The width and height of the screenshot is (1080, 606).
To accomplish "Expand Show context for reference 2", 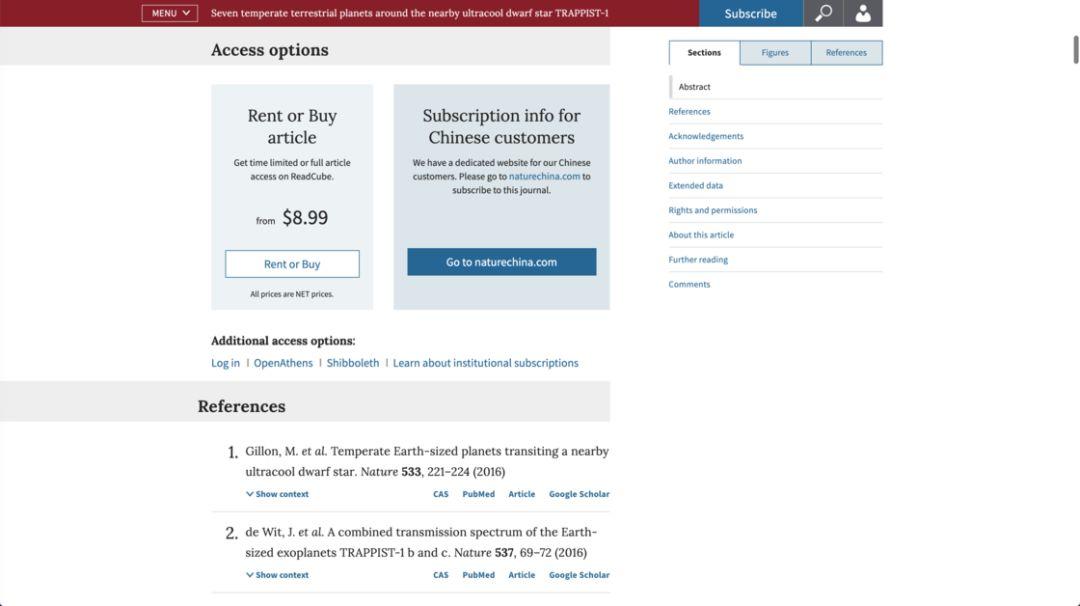I will tap(277, 574).
